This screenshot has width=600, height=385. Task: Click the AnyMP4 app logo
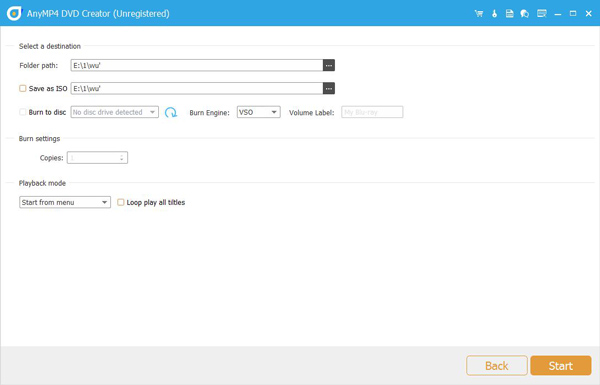(15, 13)
